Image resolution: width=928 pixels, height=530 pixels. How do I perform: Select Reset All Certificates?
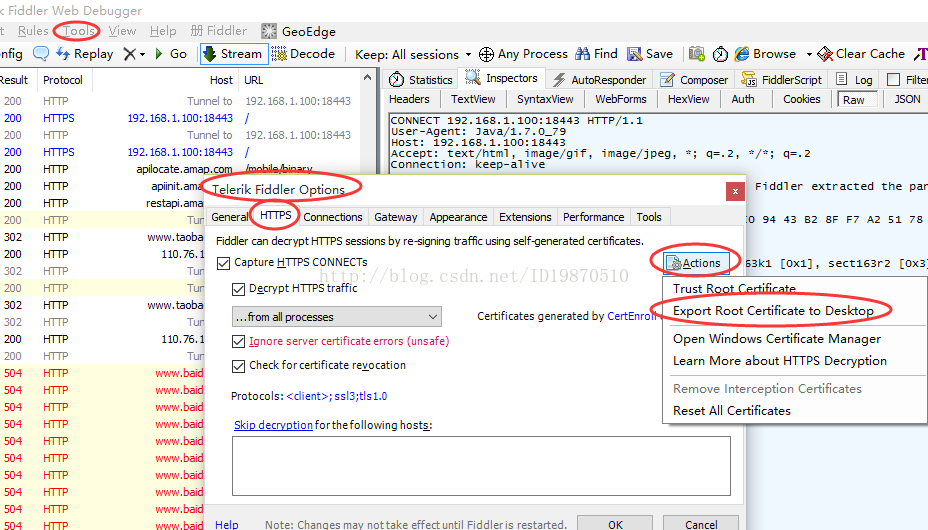[x=732, y=411]
